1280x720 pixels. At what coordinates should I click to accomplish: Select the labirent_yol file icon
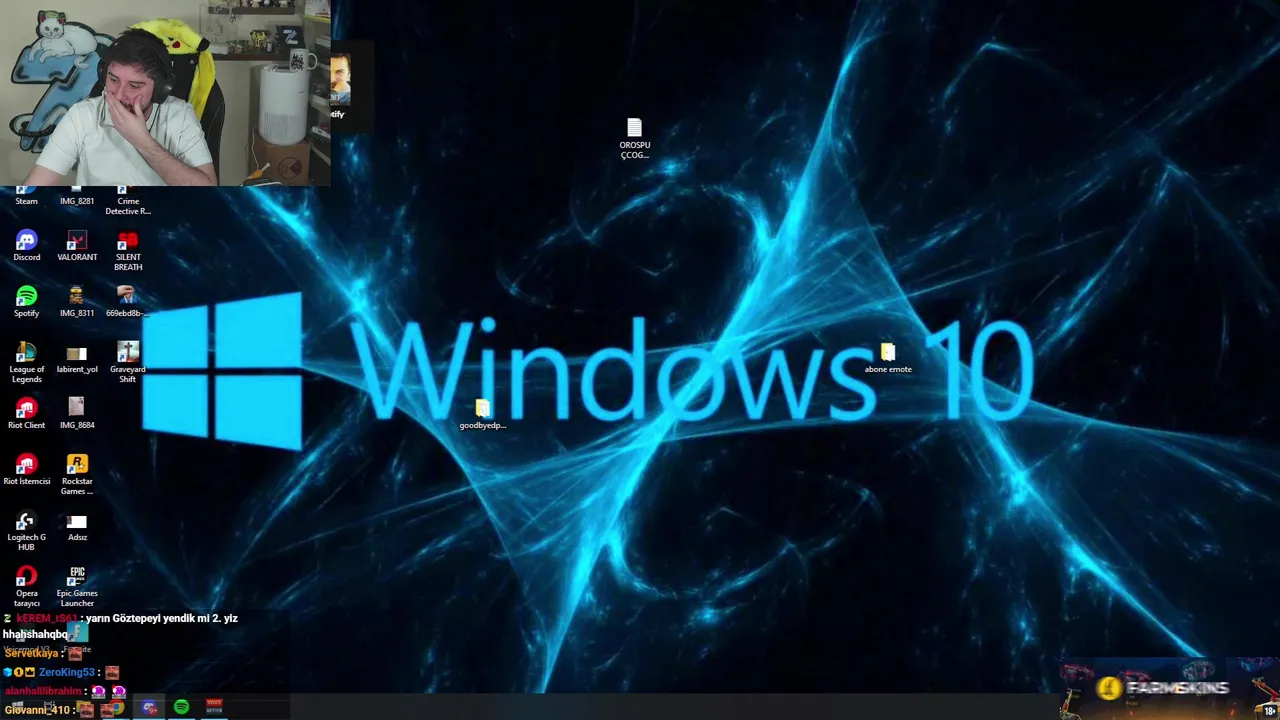[x=77, y=358]
